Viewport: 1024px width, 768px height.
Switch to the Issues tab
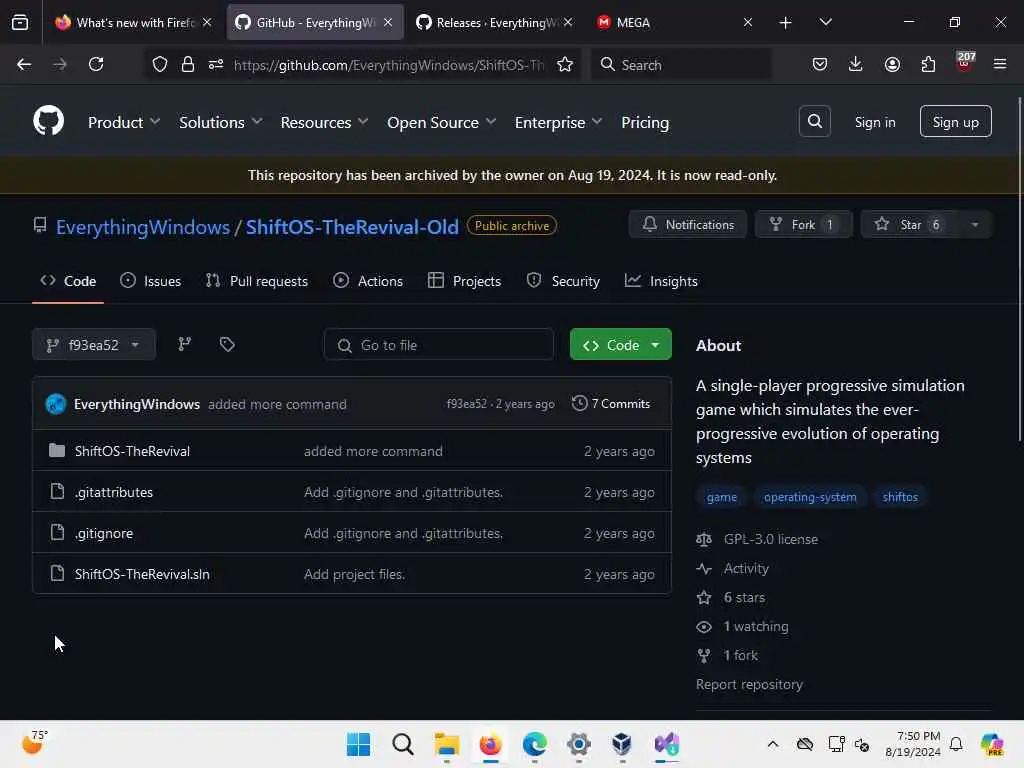point(151,281)
